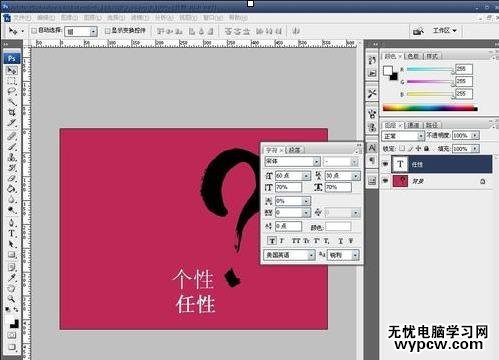Select the Blur tool
The image size is (499, 360).
[12, 199]
